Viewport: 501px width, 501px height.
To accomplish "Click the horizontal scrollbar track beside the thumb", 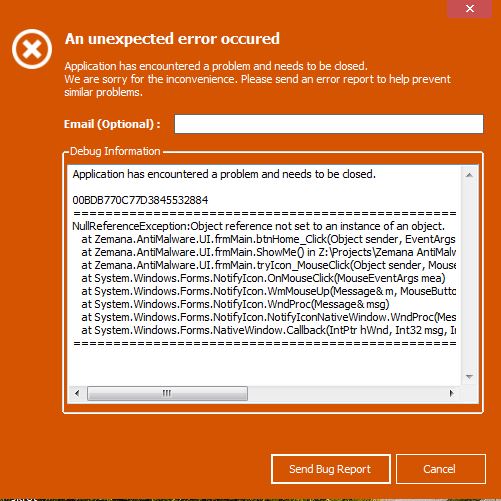I will [346, 393].
